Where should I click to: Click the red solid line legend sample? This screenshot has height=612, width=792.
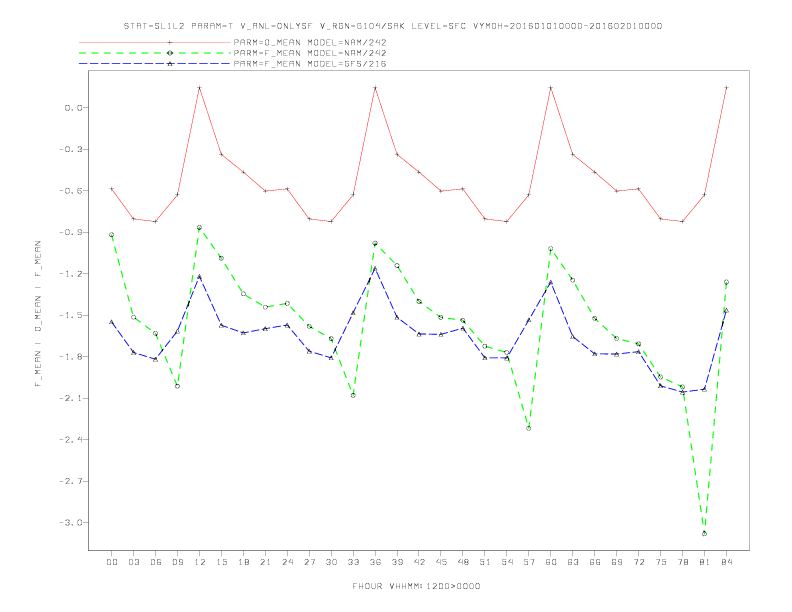pyautogui.click(x=155, y=42)
